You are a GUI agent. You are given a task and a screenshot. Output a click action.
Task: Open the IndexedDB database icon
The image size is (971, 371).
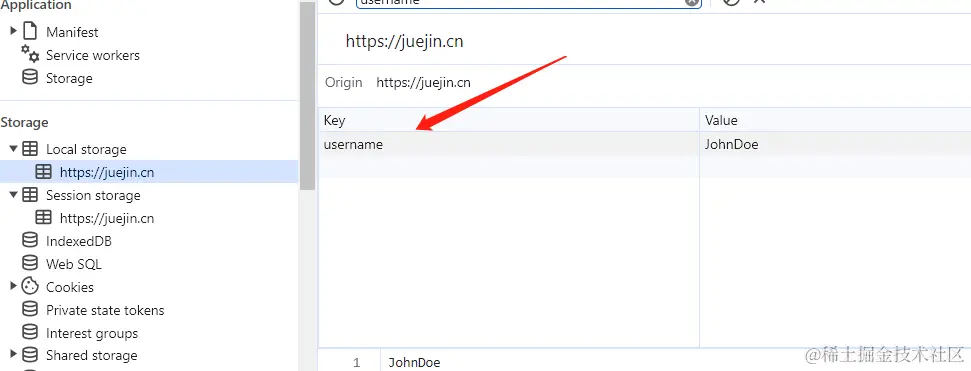(x=30, y=240)
